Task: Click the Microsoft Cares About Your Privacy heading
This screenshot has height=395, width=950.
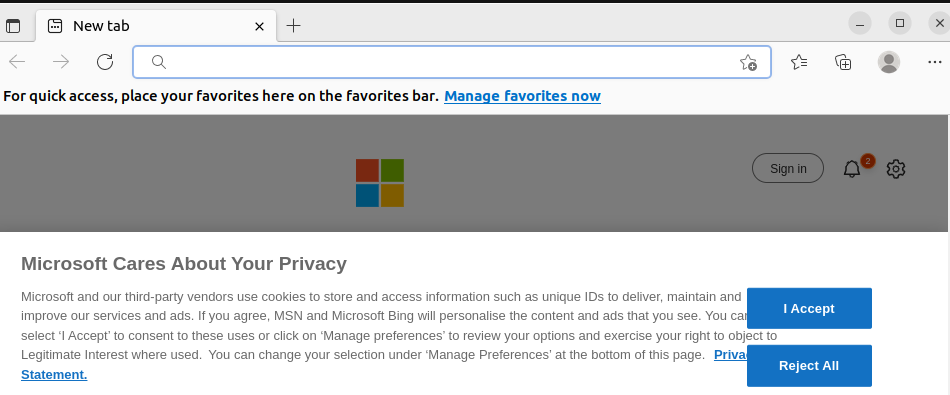Action: (x=184, y=264)
